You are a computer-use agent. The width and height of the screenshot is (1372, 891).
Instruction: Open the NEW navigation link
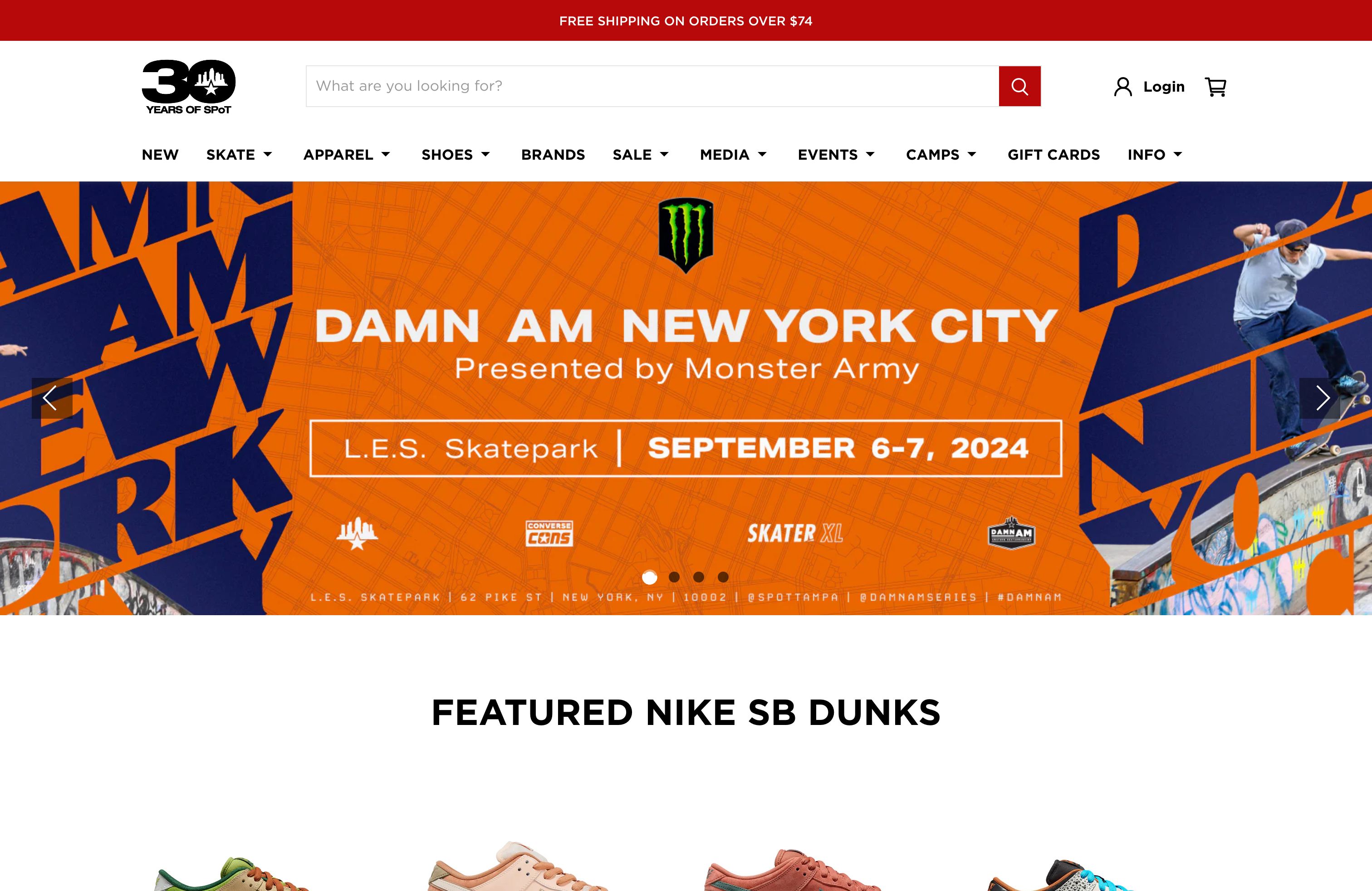tap(160, 154)
